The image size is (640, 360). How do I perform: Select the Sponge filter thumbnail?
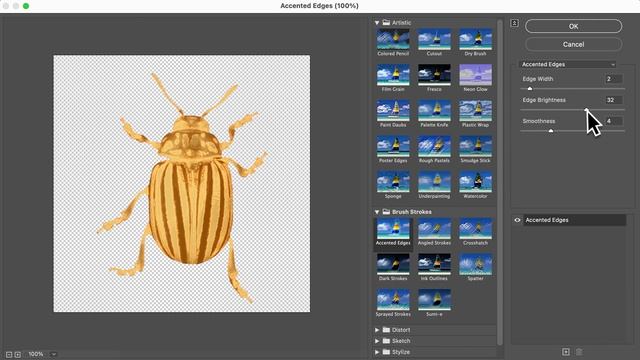click(x=393, y=182)
